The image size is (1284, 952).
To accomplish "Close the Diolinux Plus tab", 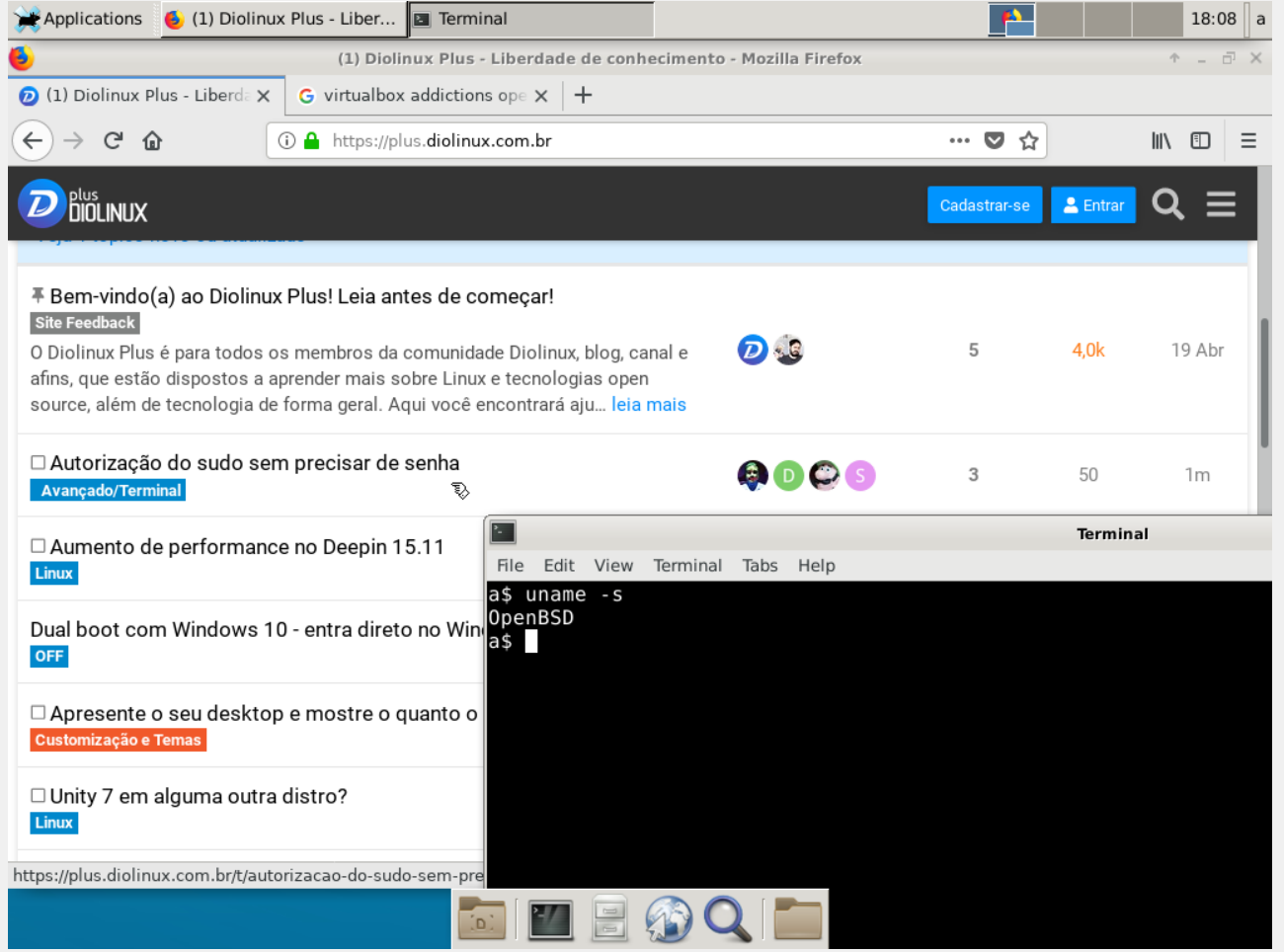I will (264, 96).
